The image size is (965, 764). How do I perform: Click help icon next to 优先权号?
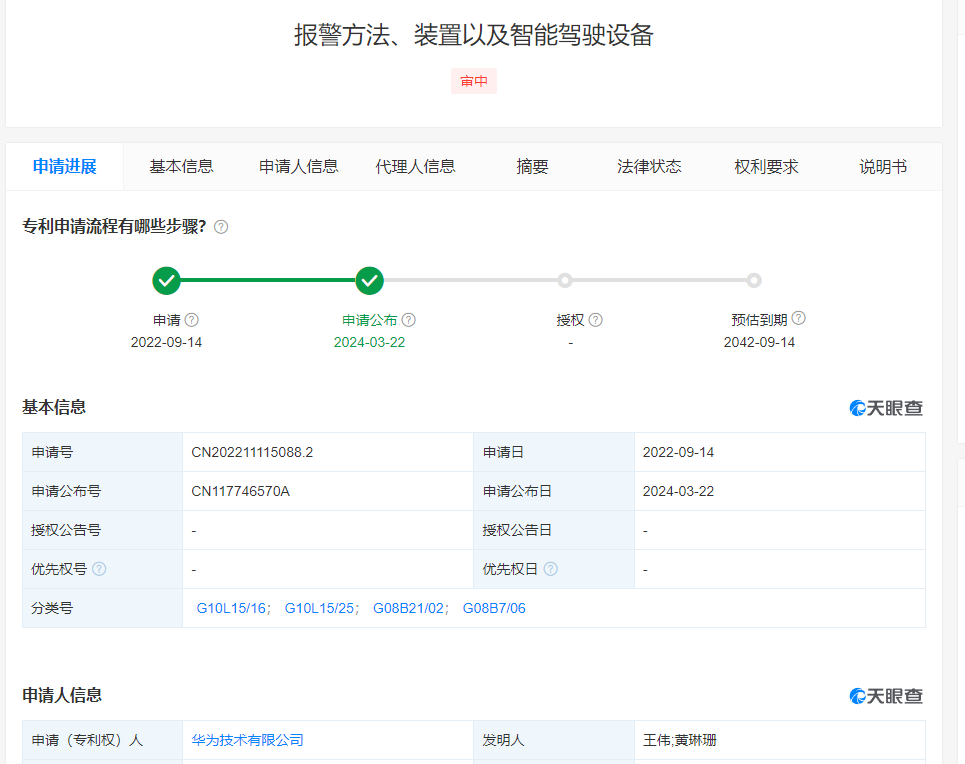point(99,569)
